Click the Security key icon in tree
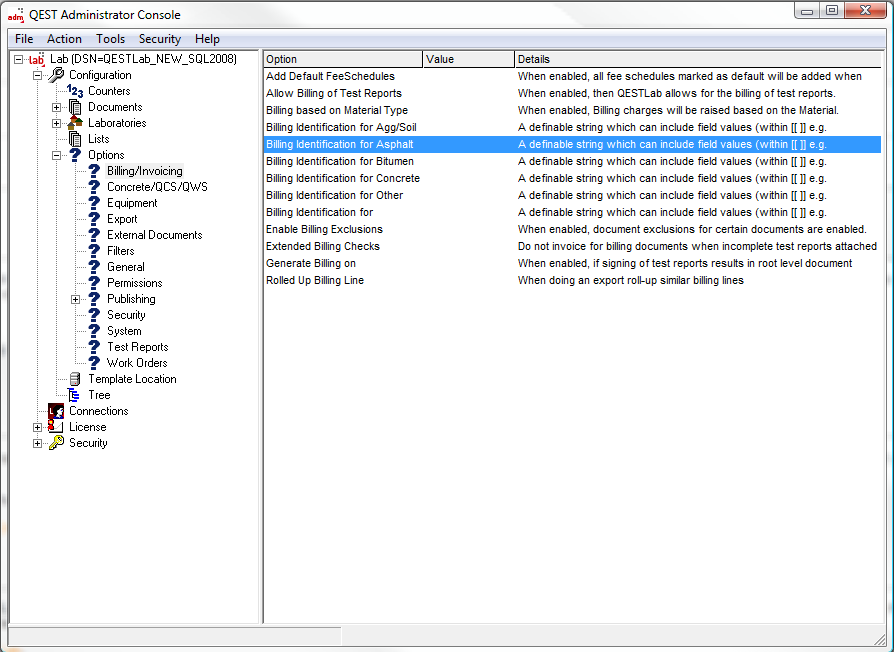894x652 pixels. pyautogui.click(x=56, y=443)
